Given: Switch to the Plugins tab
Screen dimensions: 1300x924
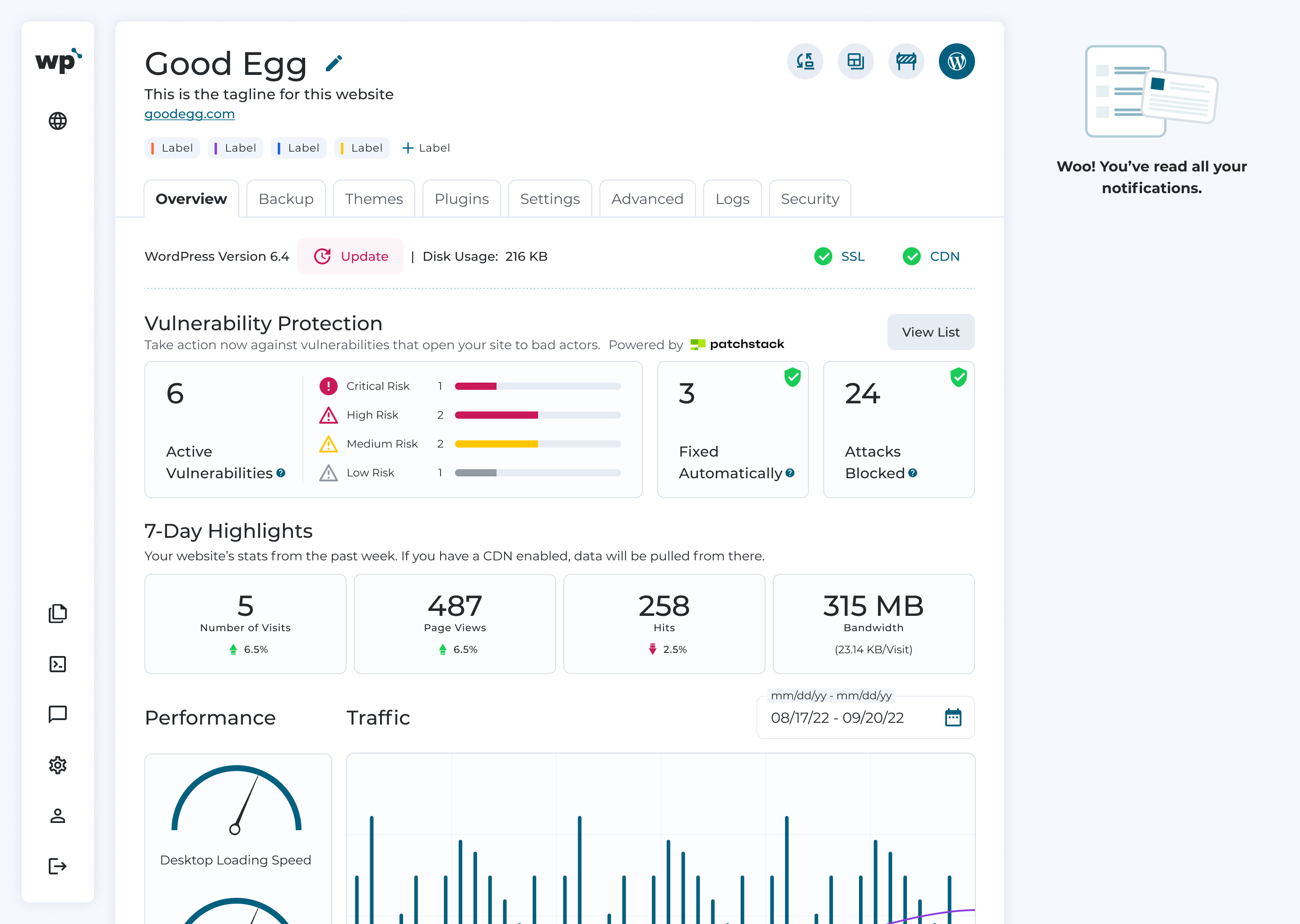Looking at the screenshot, I should click(x=462, y=199).
